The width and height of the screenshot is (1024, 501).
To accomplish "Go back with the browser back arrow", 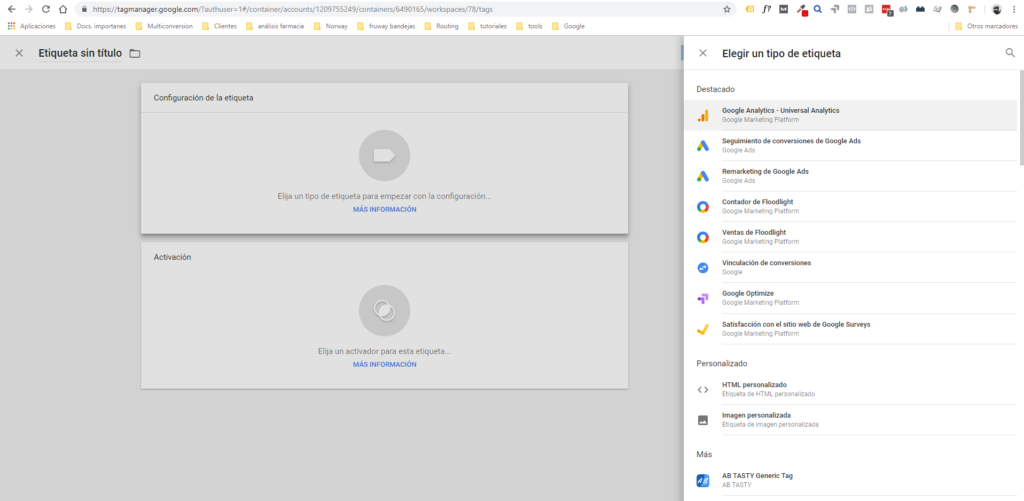I will pyautogui.click(x=11, y=9).
